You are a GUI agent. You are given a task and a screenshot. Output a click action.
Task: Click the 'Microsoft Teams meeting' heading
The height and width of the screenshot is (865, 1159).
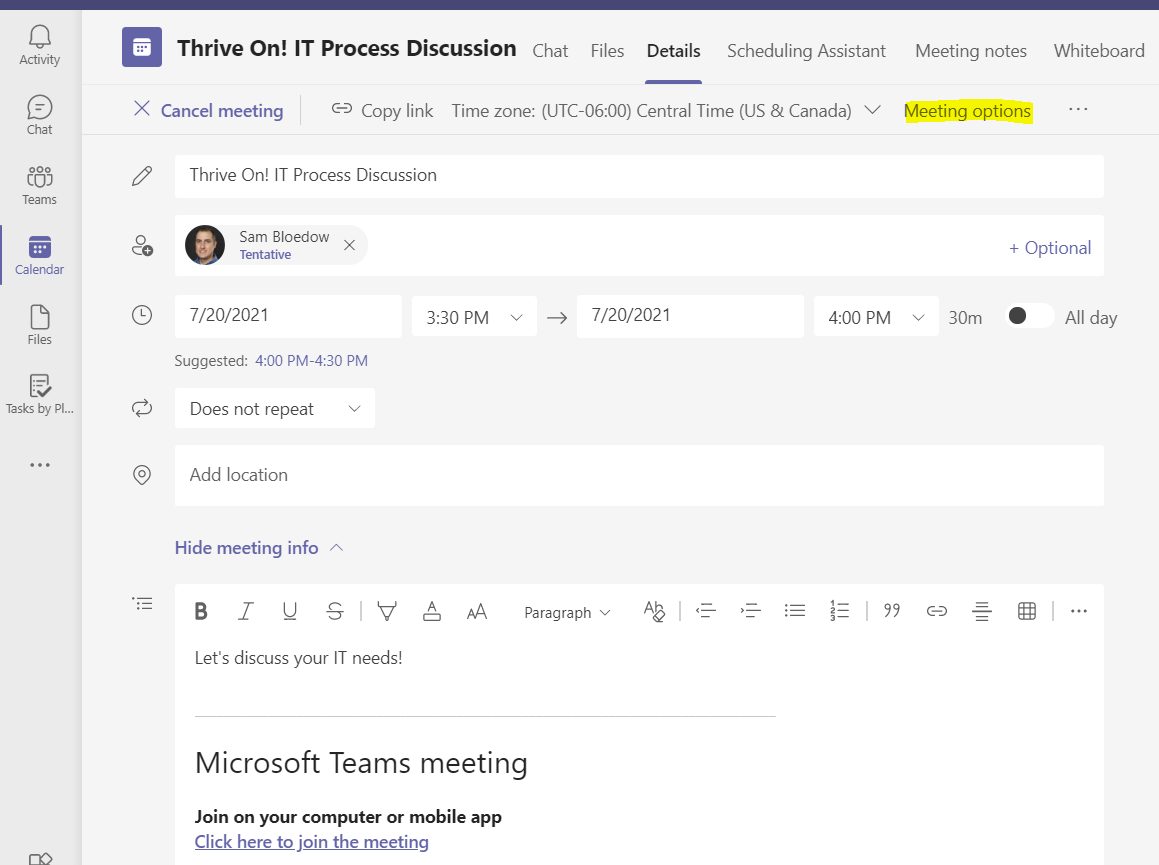[x=361, y=762]
